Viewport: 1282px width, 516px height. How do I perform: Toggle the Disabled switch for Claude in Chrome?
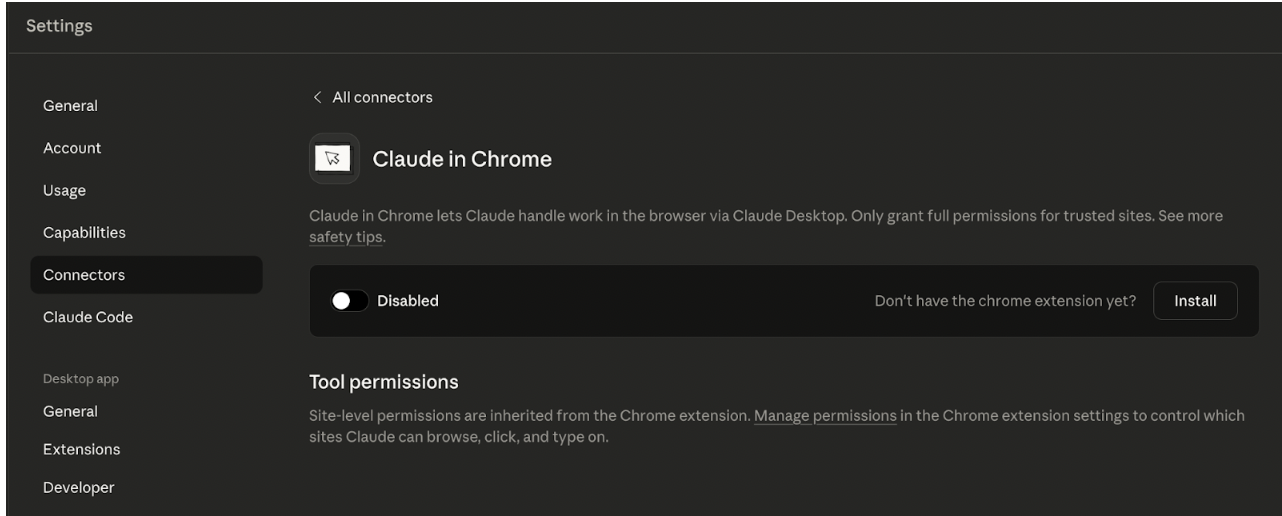tap(351, 300)
